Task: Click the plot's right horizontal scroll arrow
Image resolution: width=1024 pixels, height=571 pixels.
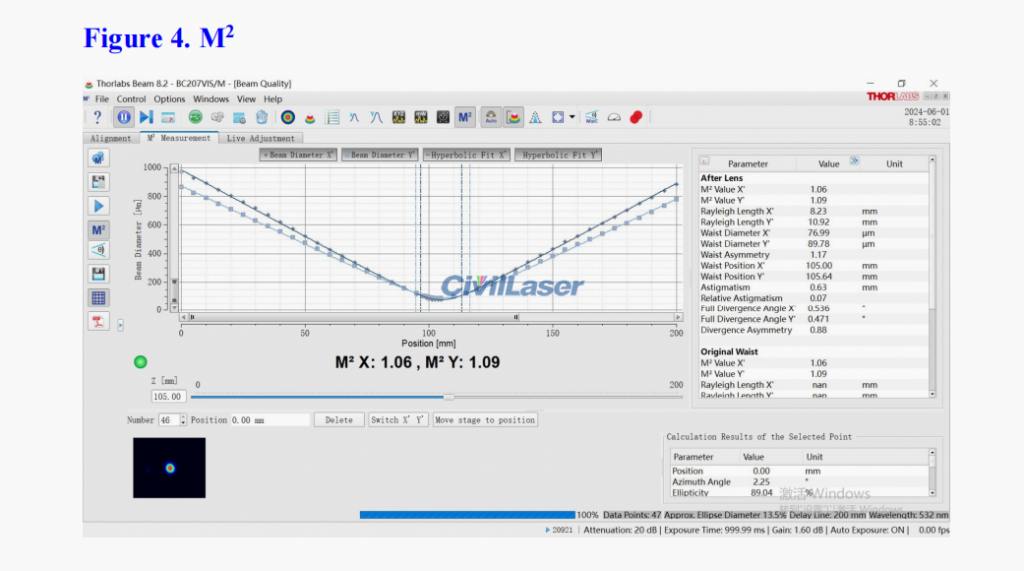Action: coord(678,317)
